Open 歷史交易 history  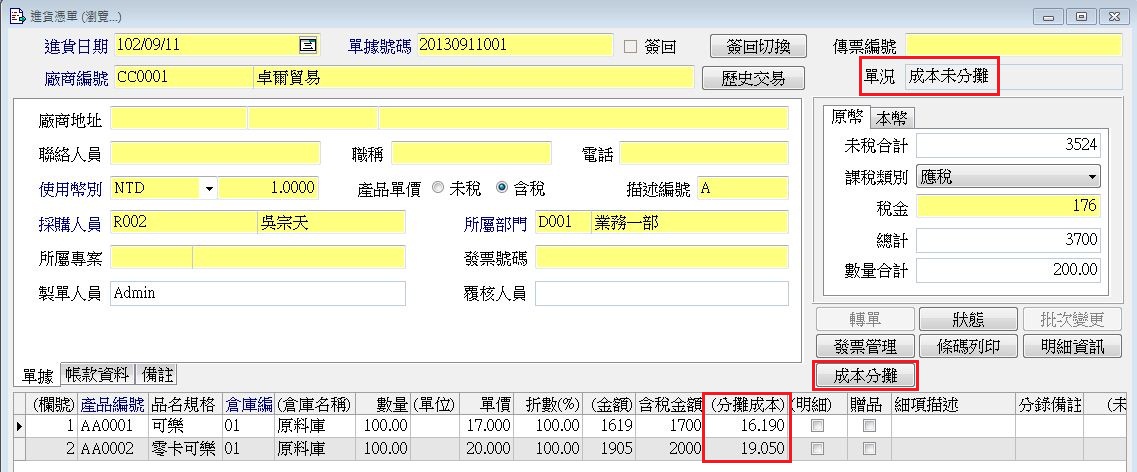coord(751,78)
